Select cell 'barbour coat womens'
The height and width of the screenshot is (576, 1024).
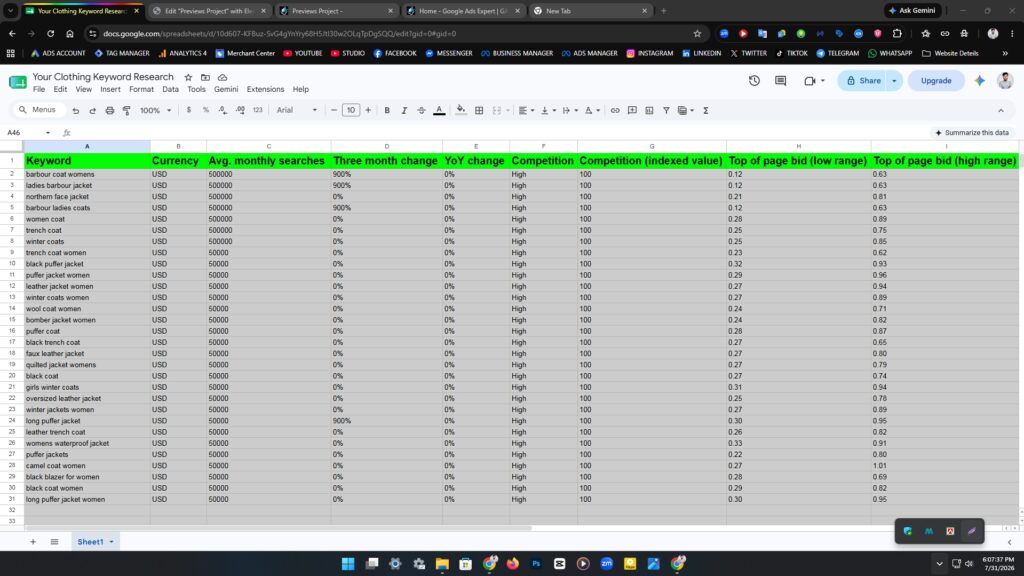[87, 174]
